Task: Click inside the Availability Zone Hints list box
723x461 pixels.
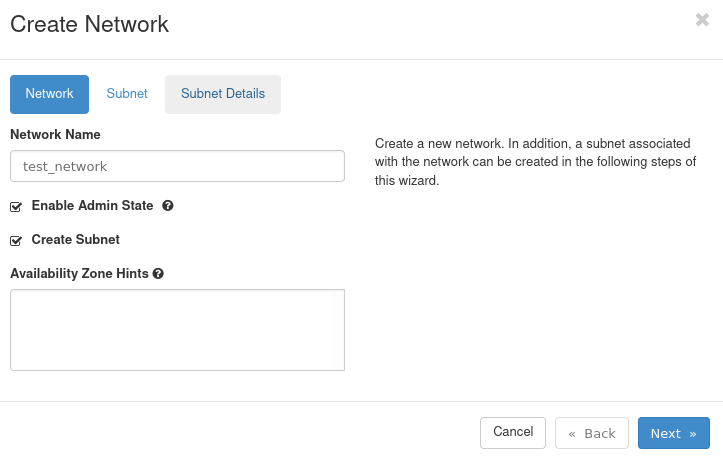Action: click(x=177, y=330)
